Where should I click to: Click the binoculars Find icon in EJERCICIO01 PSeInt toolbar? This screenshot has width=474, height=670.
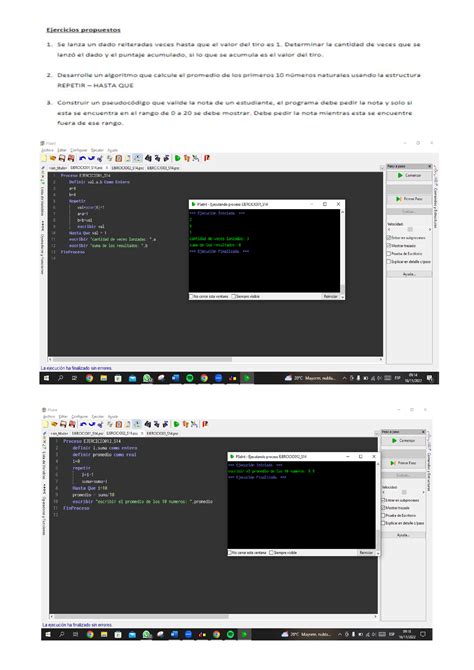tap(148, 158)
